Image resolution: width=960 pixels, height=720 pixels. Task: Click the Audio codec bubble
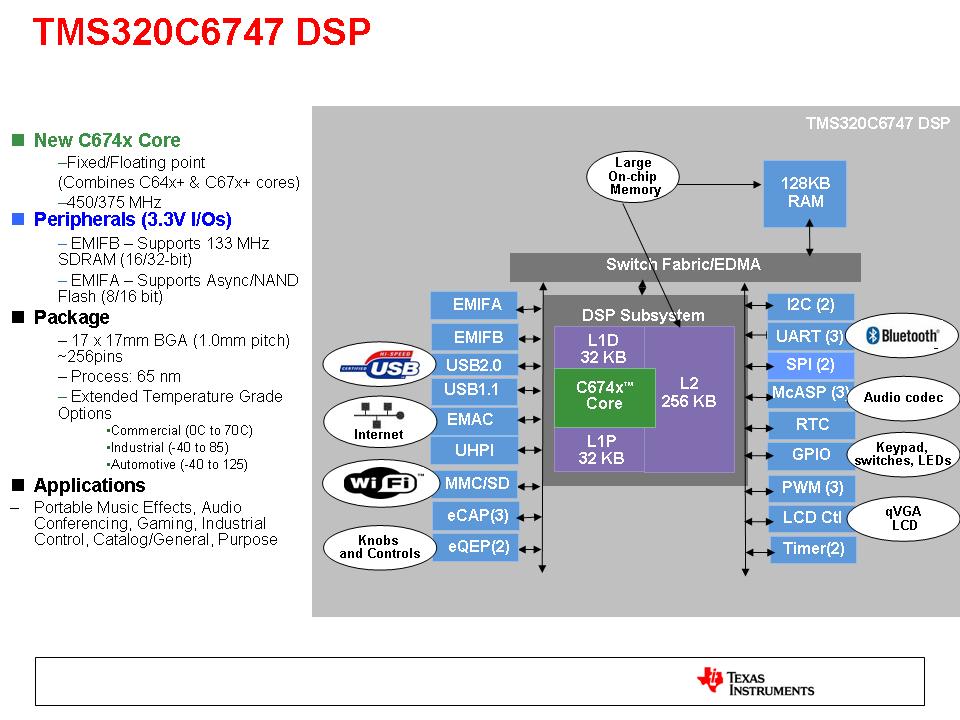point(903,398)
